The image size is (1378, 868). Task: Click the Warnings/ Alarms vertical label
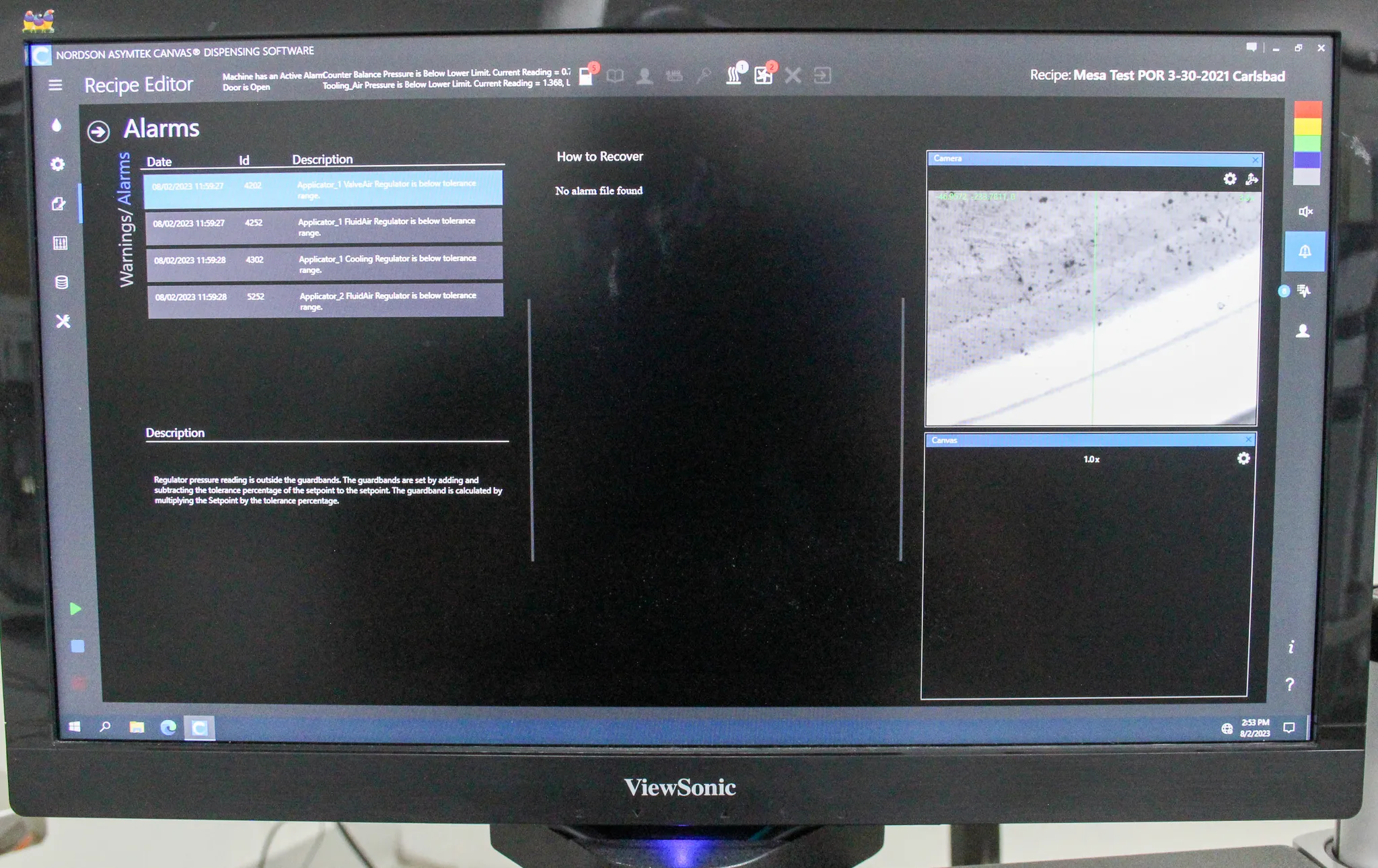pos(125,219)
